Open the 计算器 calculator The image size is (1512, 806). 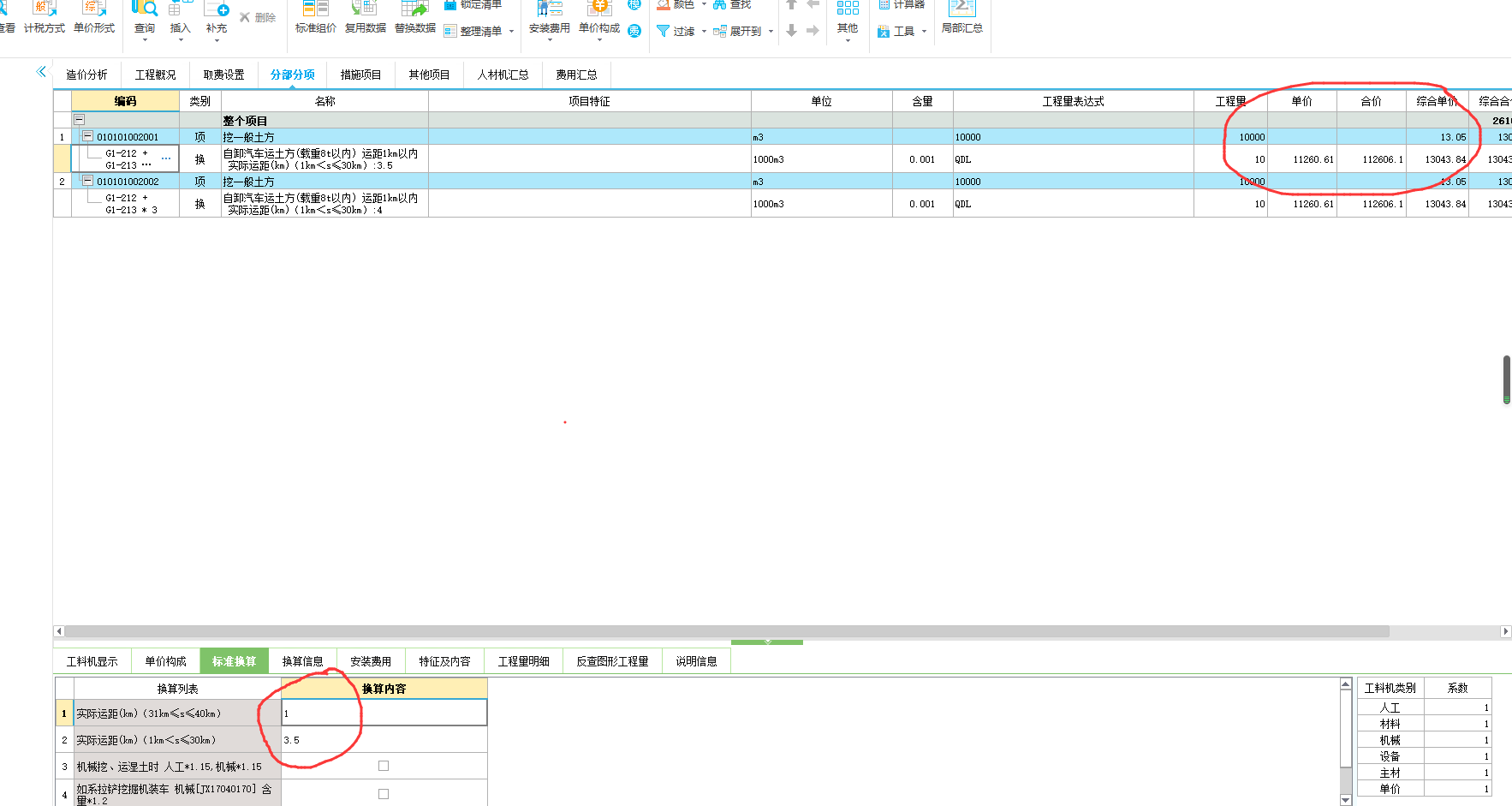pyautogui.click(x=902, y=5)
